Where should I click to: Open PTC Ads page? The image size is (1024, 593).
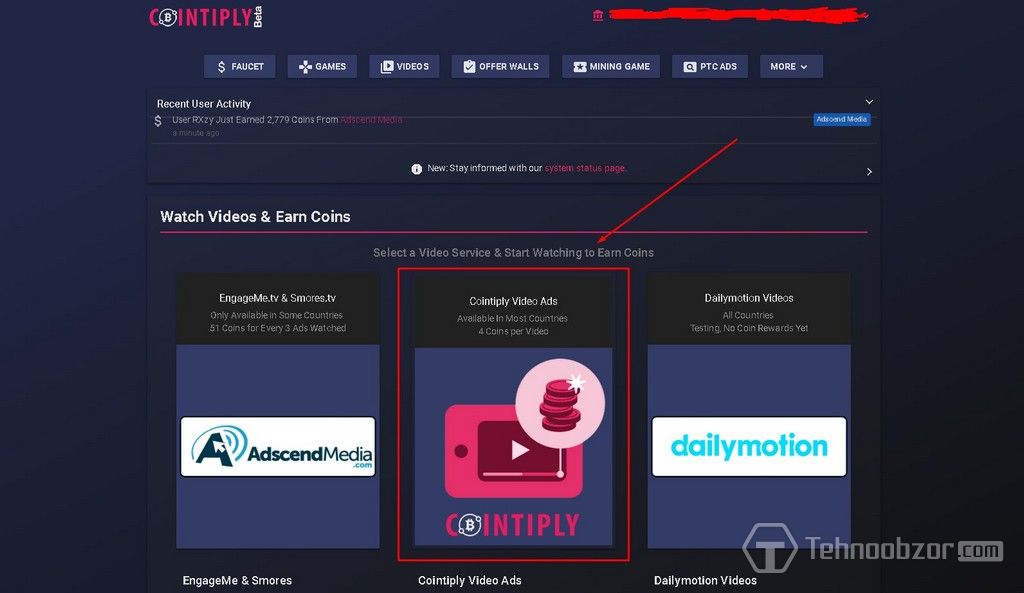[x=710, y=67]
